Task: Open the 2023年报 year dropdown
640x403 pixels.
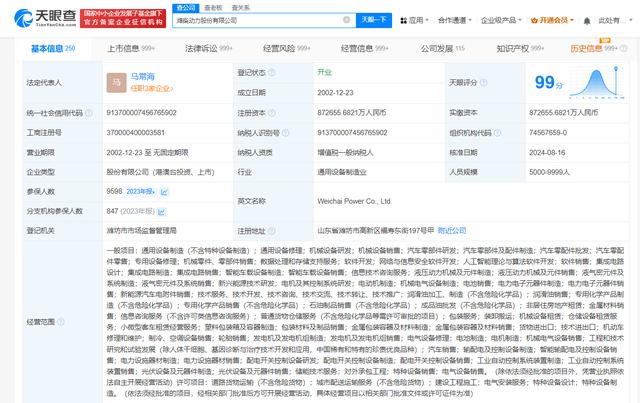Action: (141, 191)
